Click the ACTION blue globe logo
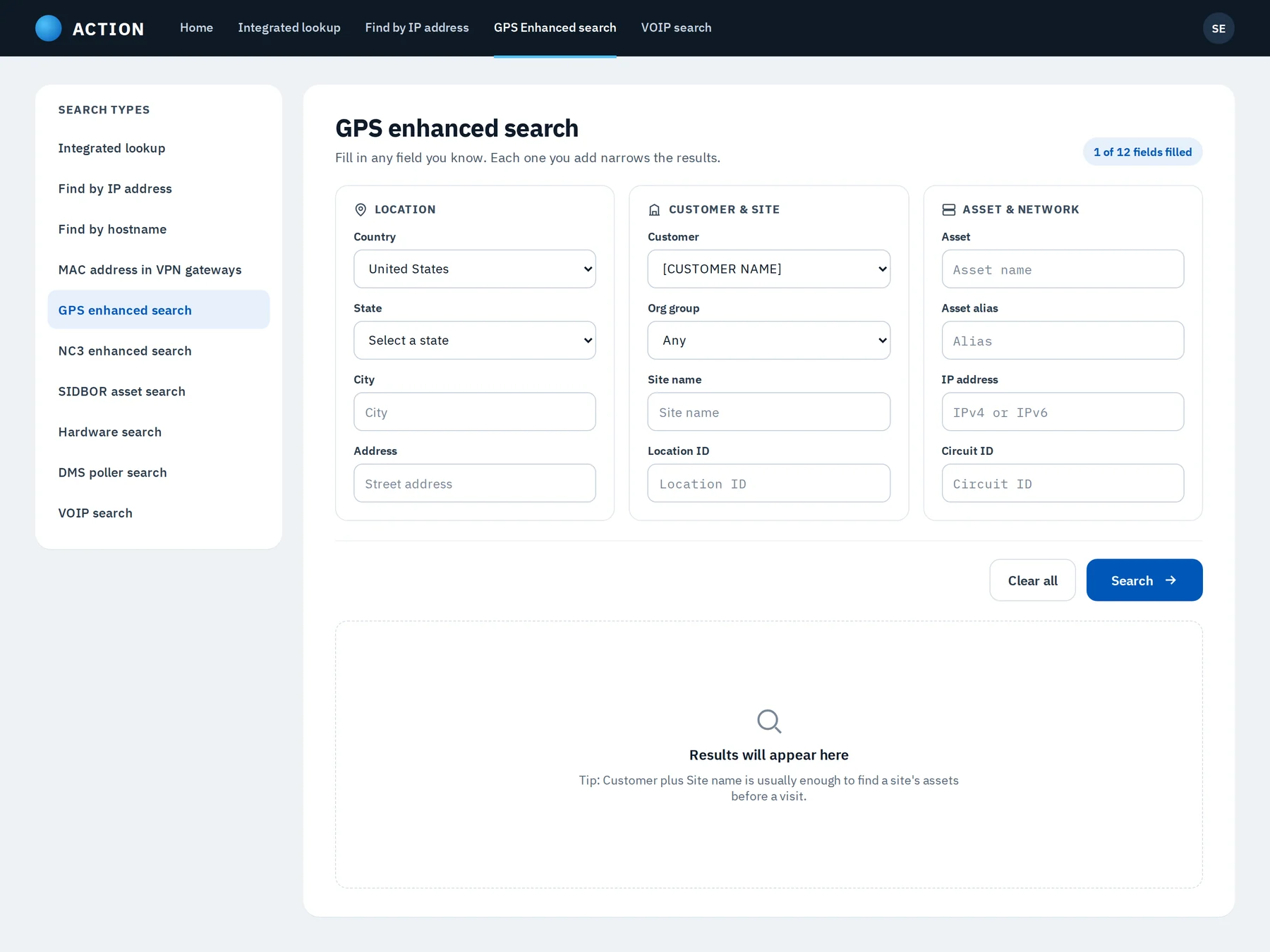This screenshot has width=1270, height=952. click(49, 28)
